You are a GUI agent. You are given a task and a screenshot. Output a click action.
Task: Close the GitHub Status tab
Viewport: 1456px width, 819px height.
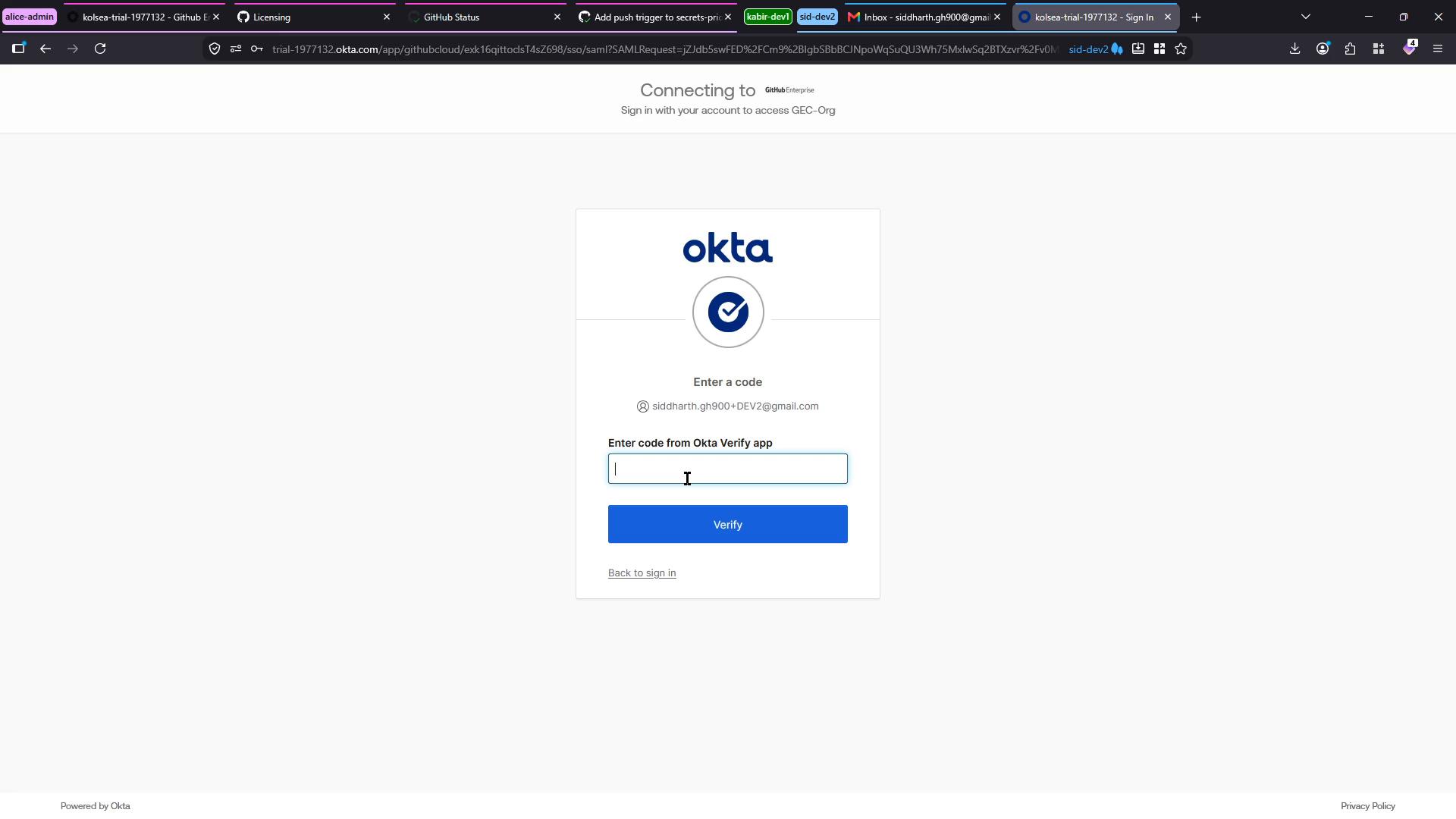point(557,17)
